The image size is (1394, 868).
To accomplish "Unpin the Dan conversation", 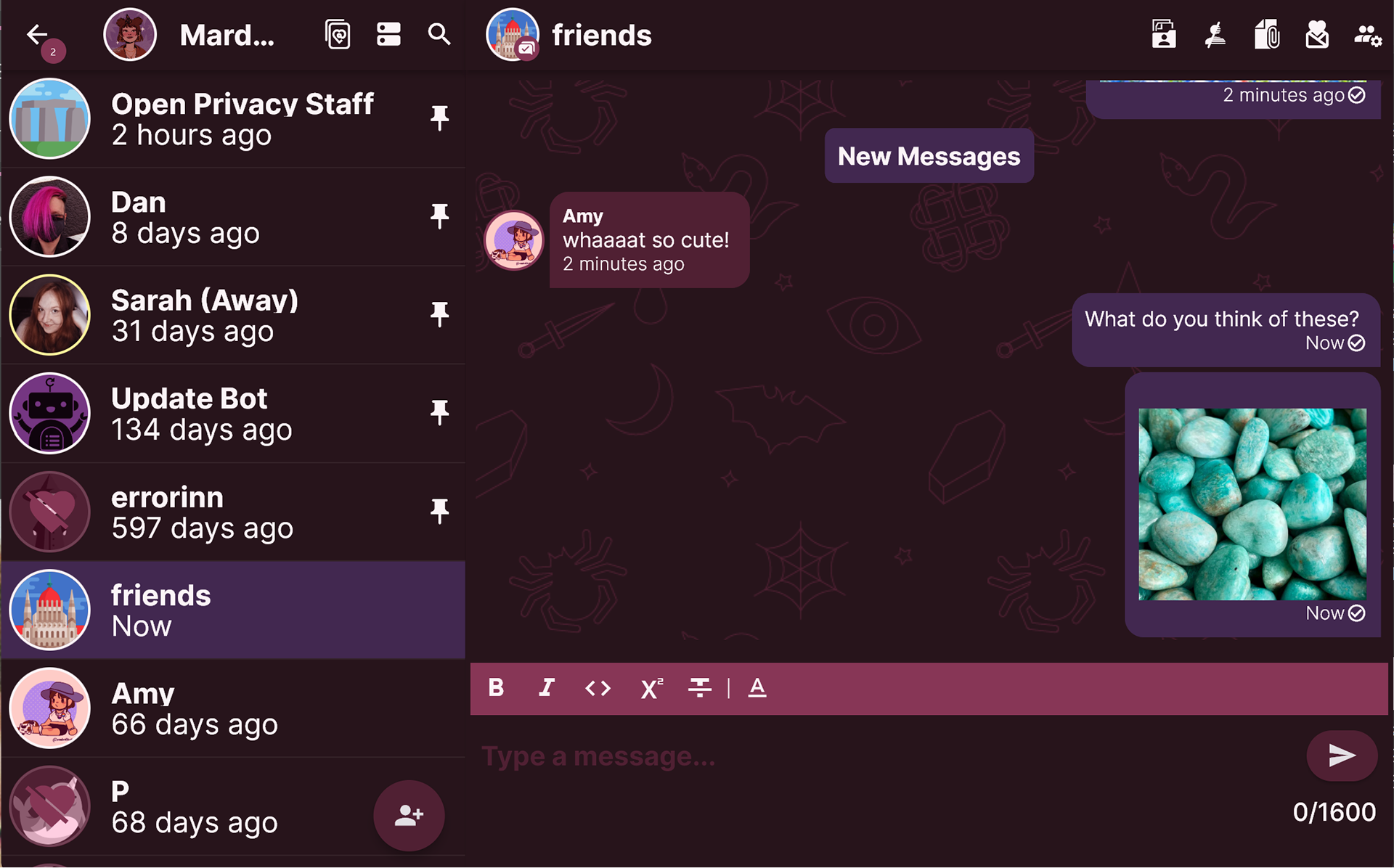I will tap(439, 216).
